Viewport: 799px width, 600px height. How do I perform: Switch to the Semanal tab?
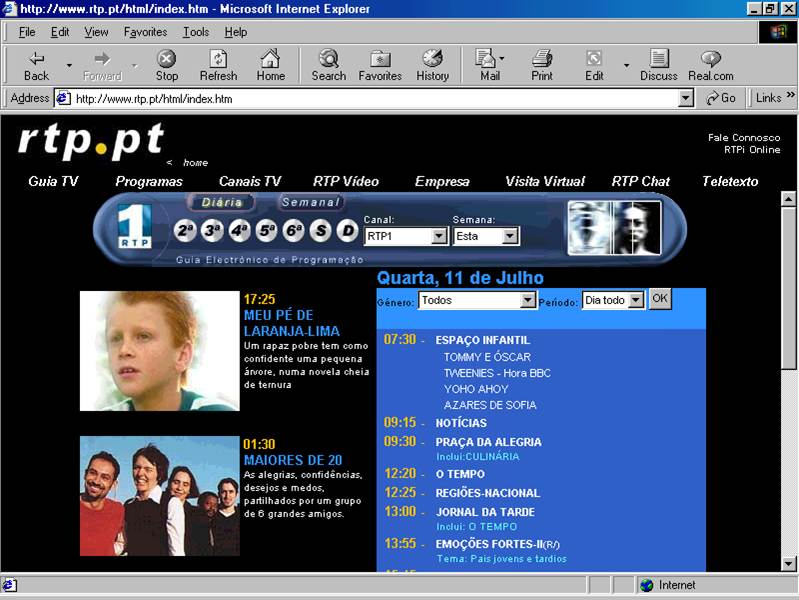click(x=311, y=202)
